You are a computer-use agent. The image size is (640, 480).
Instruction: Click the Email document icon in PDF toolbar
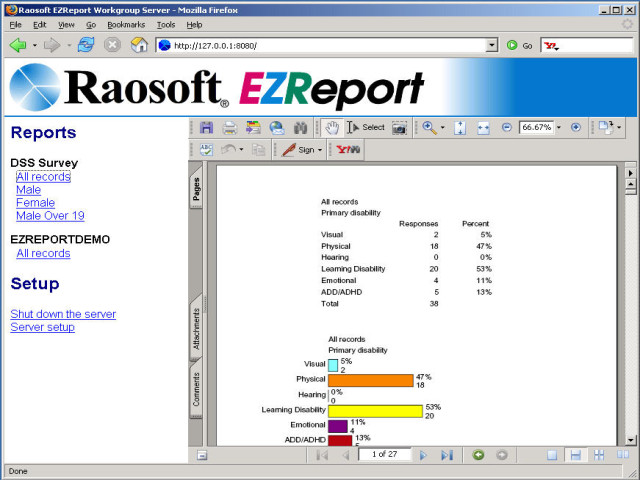point(277,128)
